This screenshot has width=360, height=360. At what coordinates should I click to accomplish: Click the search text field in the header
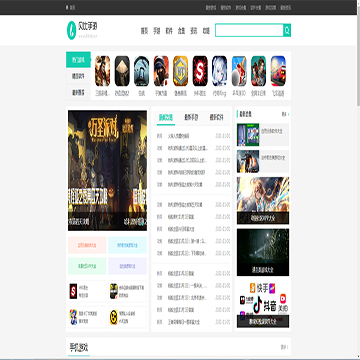click(x=249, y=30)
